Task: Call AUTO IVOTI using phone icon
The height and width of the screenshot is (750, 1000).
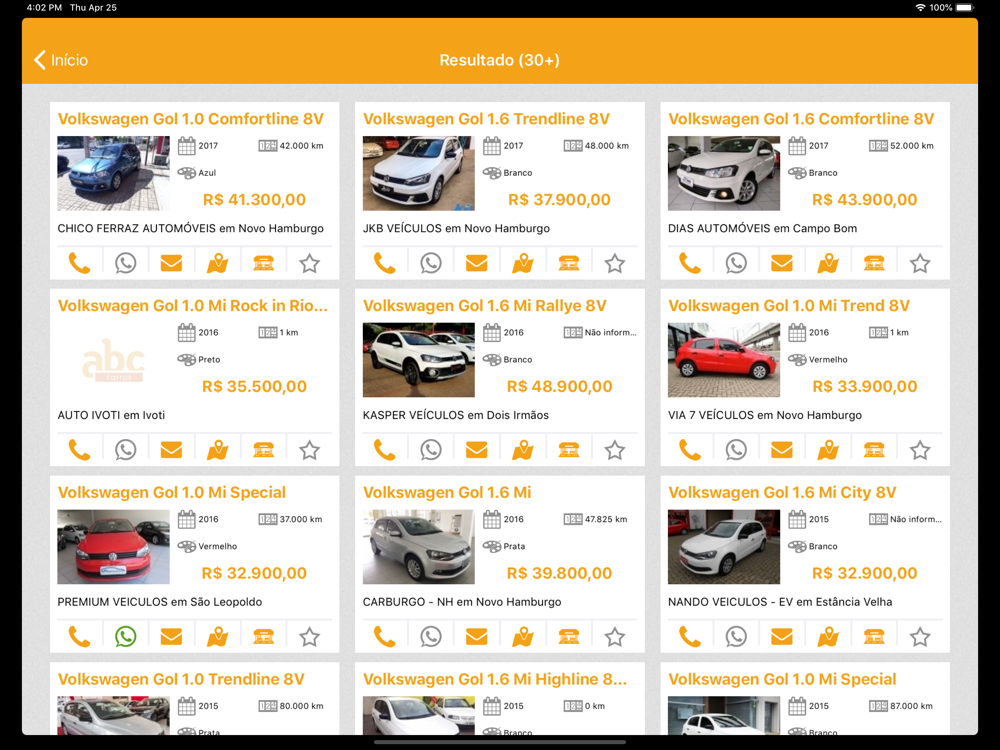Action: (x=79, y=450)
